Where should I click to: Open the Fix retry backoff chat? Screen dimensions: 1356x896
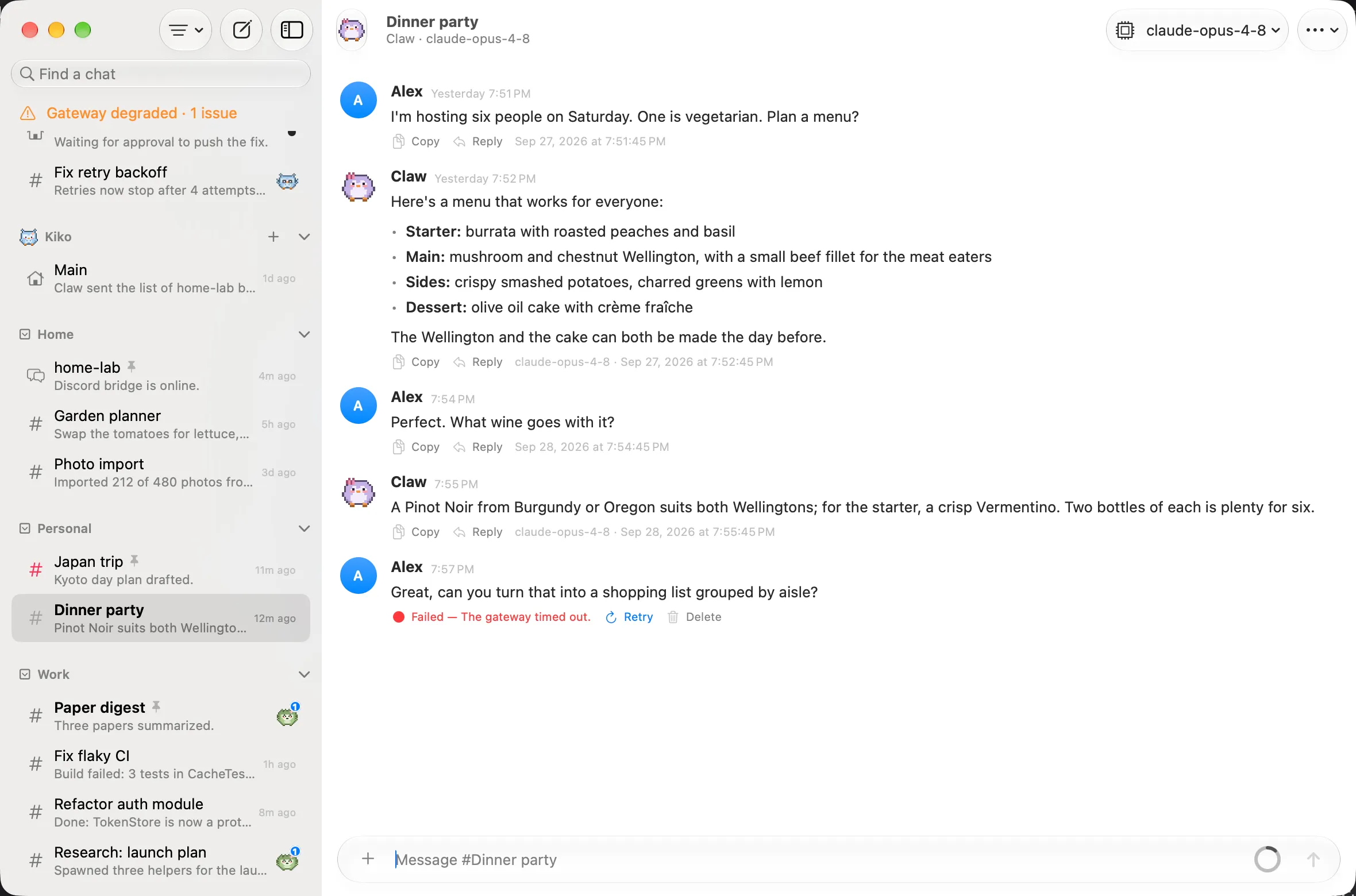[x=161, y=181]
